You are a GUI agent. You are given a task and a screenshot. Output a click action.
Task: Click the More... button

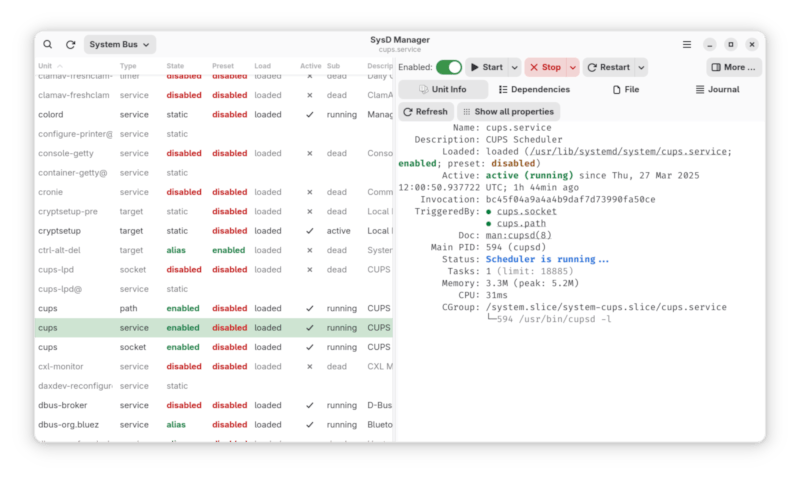point(734,67)
